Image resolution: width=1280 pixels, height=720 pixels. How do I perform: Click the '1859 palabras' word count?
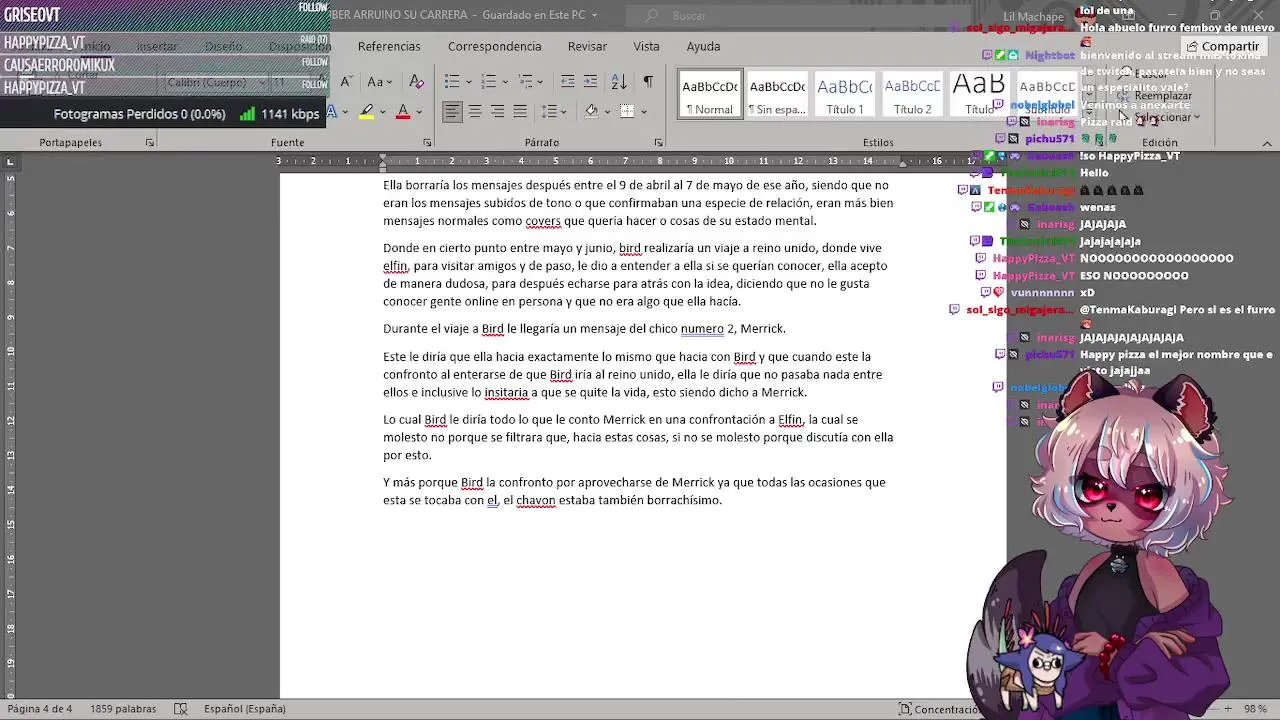click(123, 709)
